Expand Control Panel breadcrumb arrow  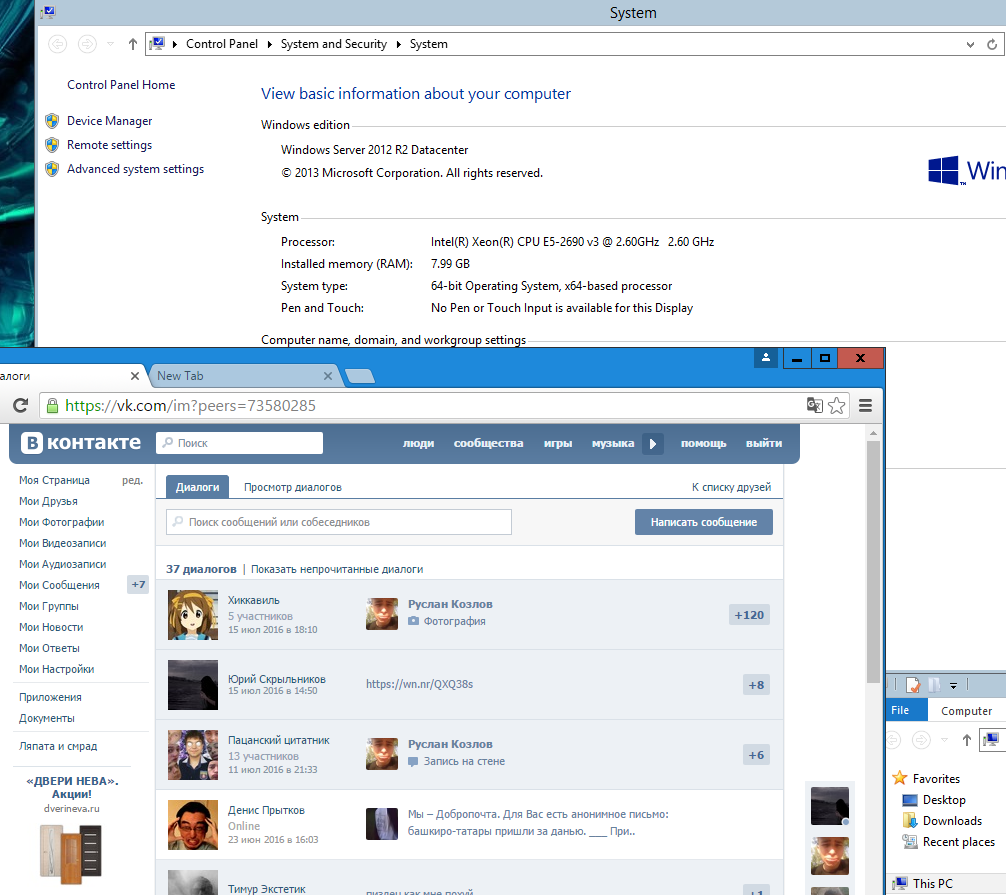(269, 44)
